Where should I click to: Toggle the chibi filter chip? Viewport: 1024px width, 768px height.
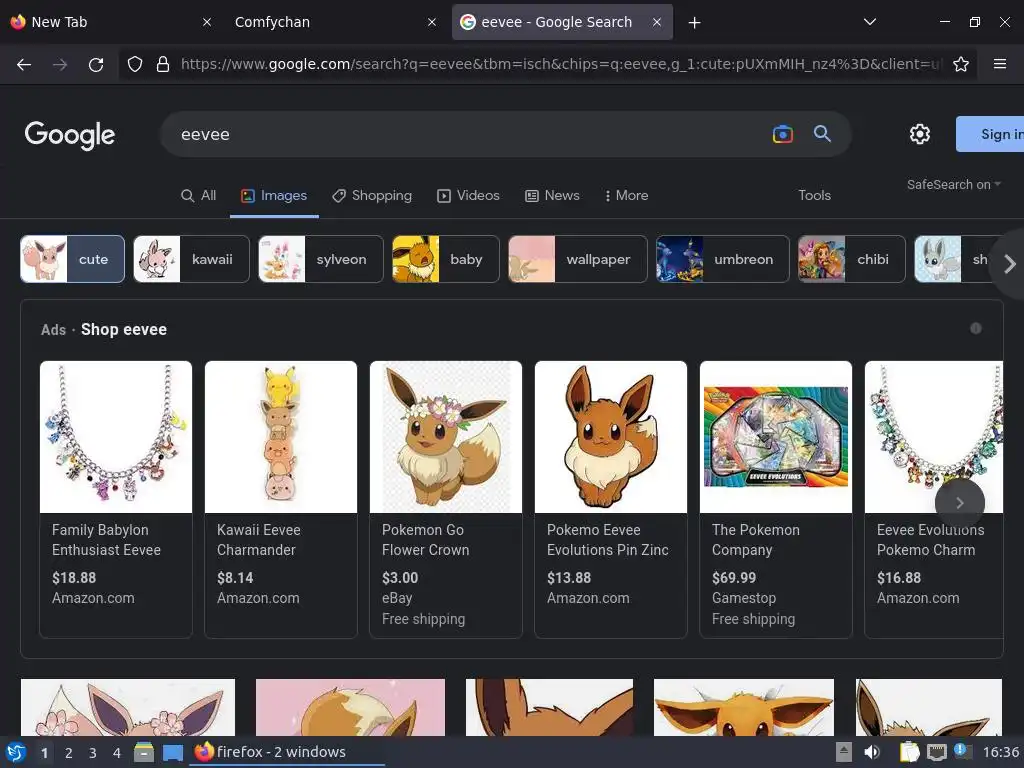(852, 259)
